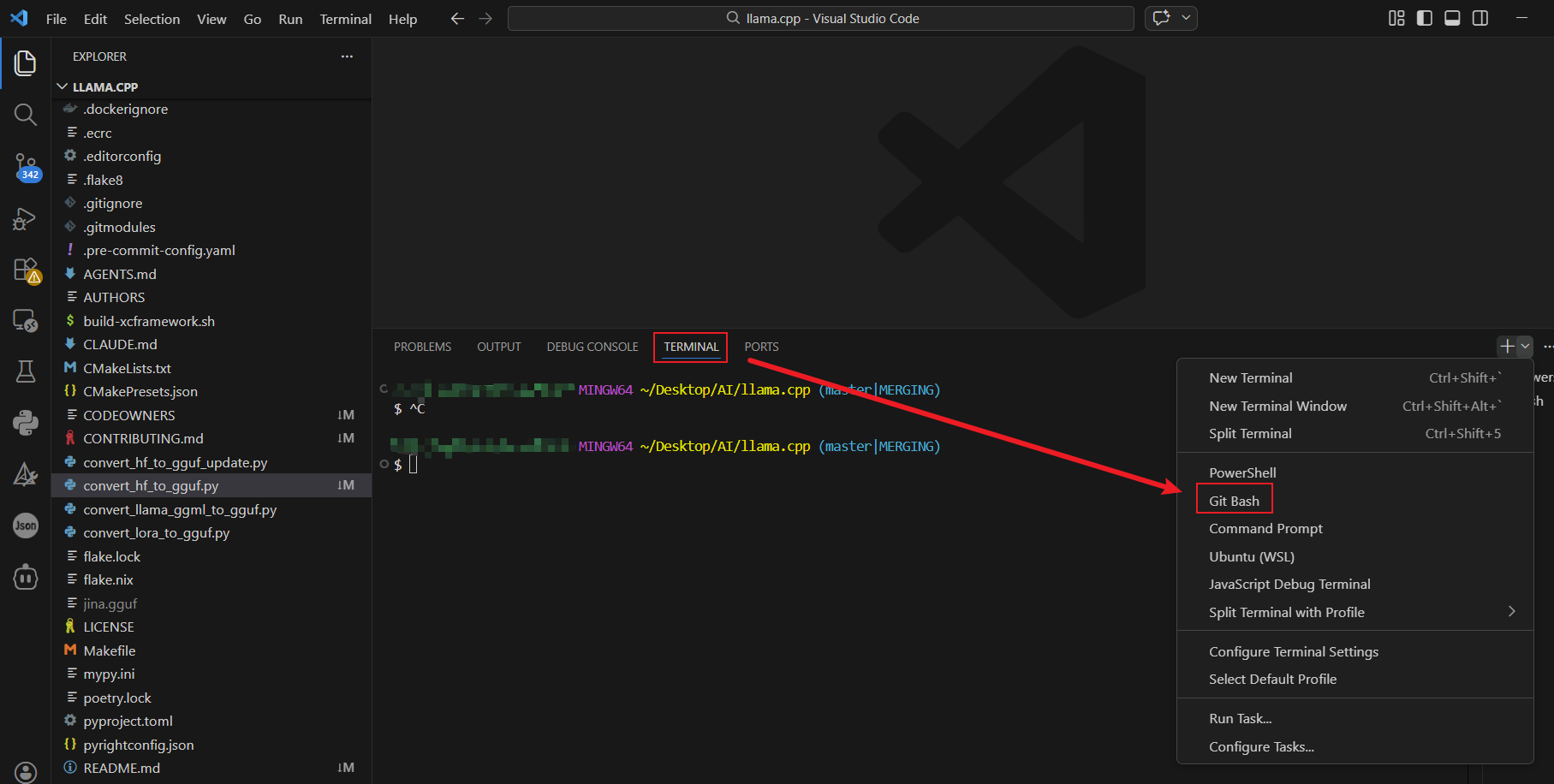1554x784 pixels.
Task: Click the new terminal plus icon
Action: point(1507,347)
